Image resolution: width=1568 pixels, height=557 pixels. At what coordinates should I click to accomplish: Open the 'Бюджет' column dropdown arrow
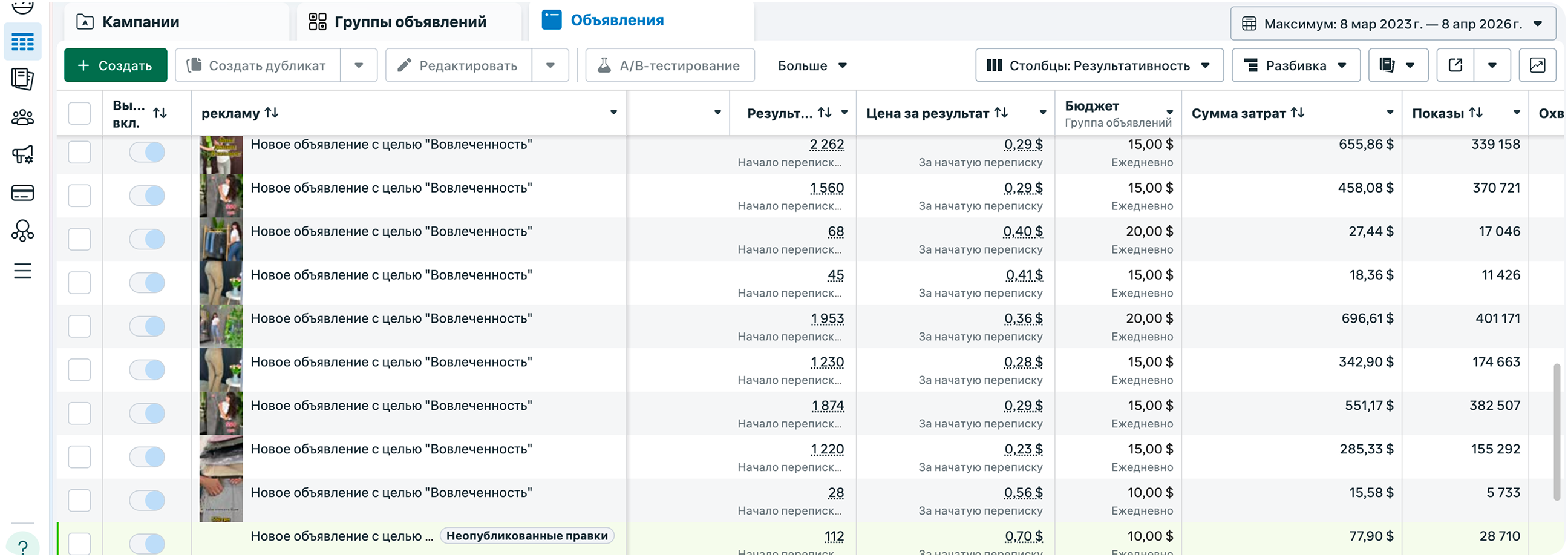(x=1170, y=113)
